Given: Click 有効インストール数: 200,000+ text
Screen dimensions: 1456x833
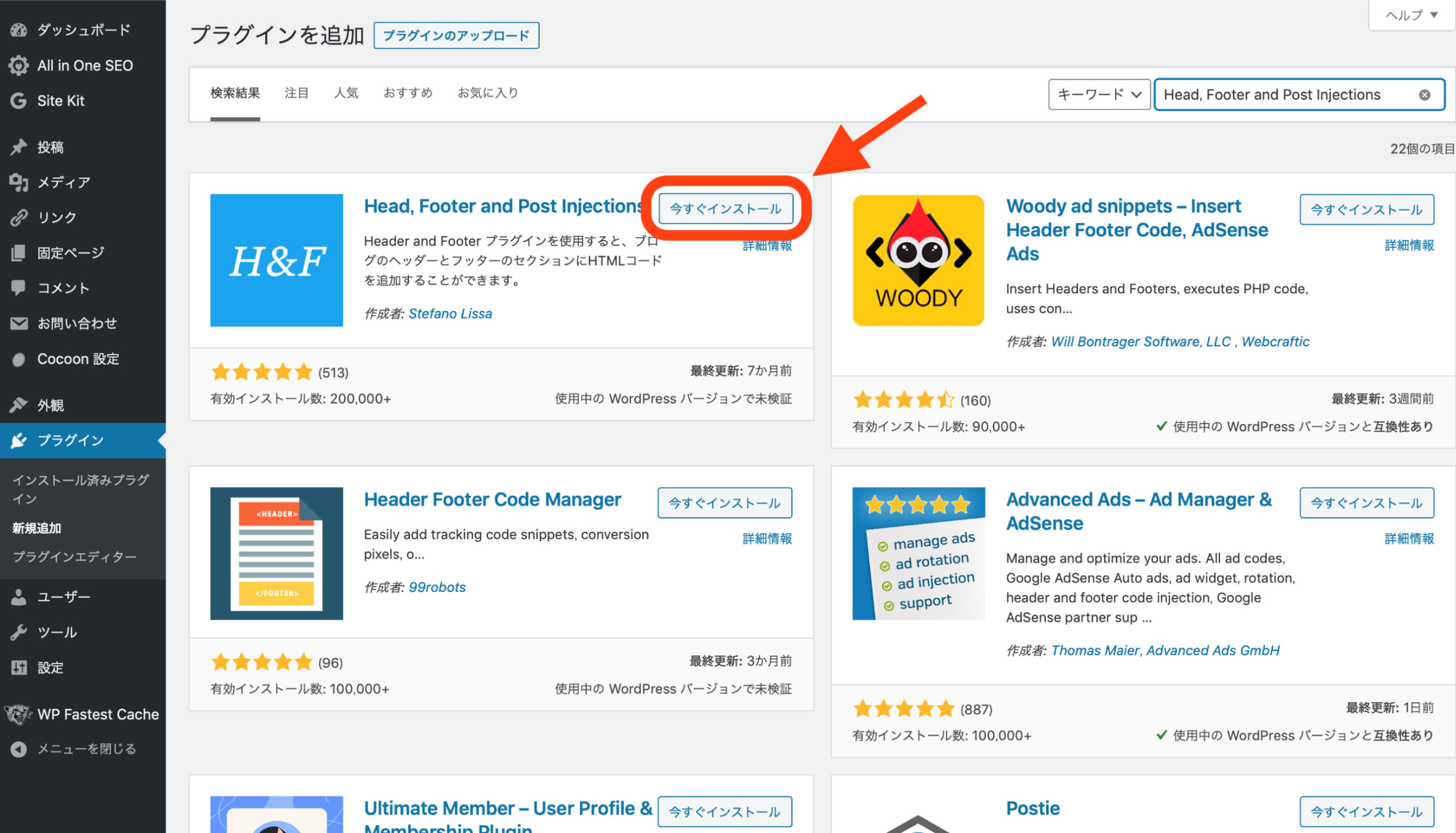Looking at the screenshot, I should tap(300, 399).
